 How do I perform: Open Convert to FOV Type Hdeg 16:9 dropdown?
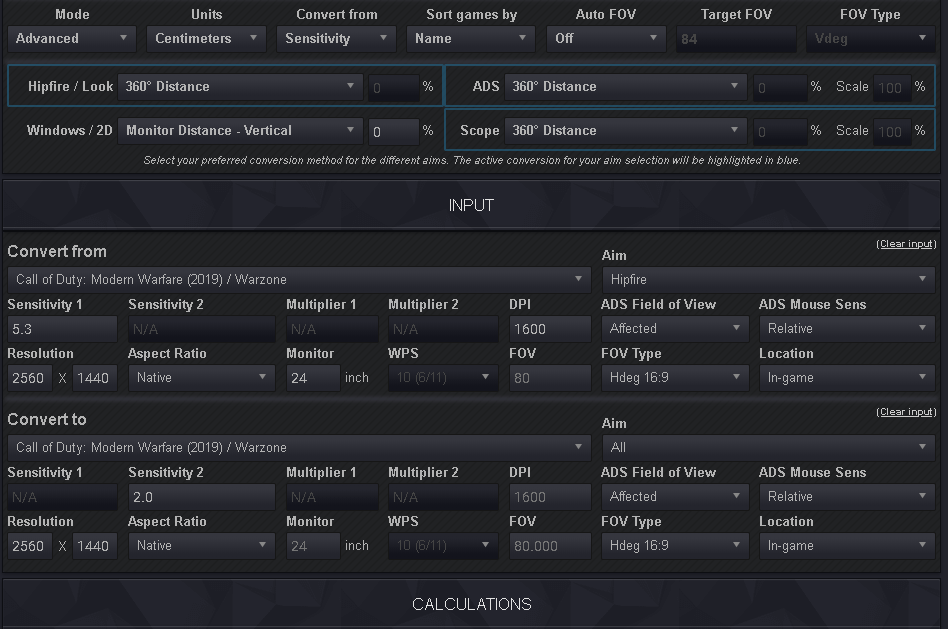click(x=675, y=546)
